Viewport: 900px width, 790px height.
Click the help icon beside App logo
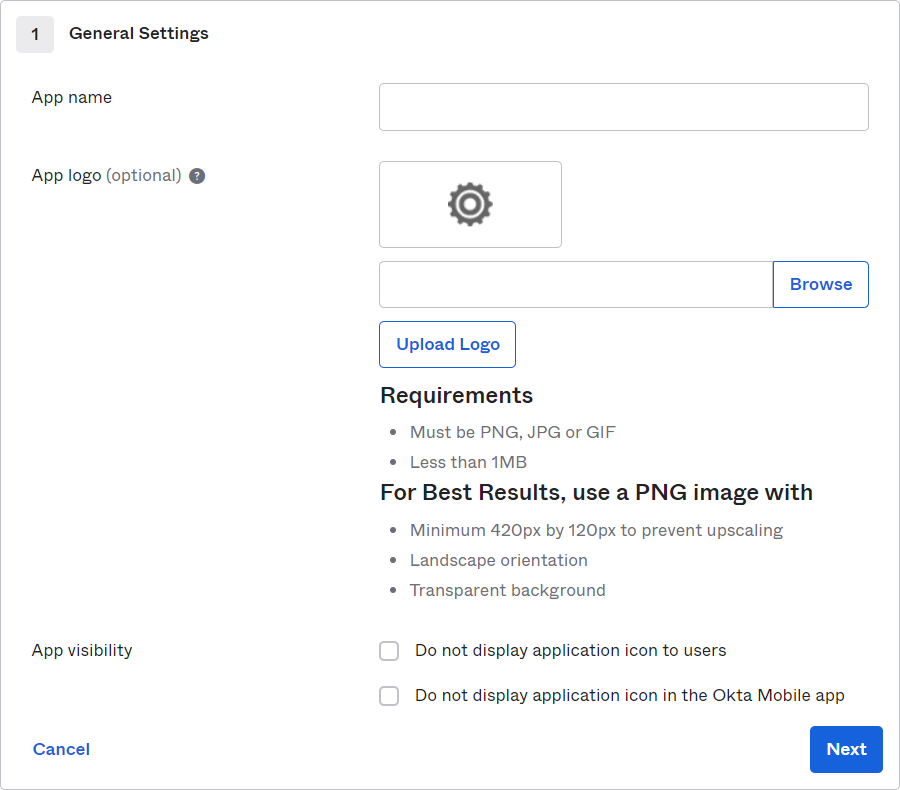[197, 176]
